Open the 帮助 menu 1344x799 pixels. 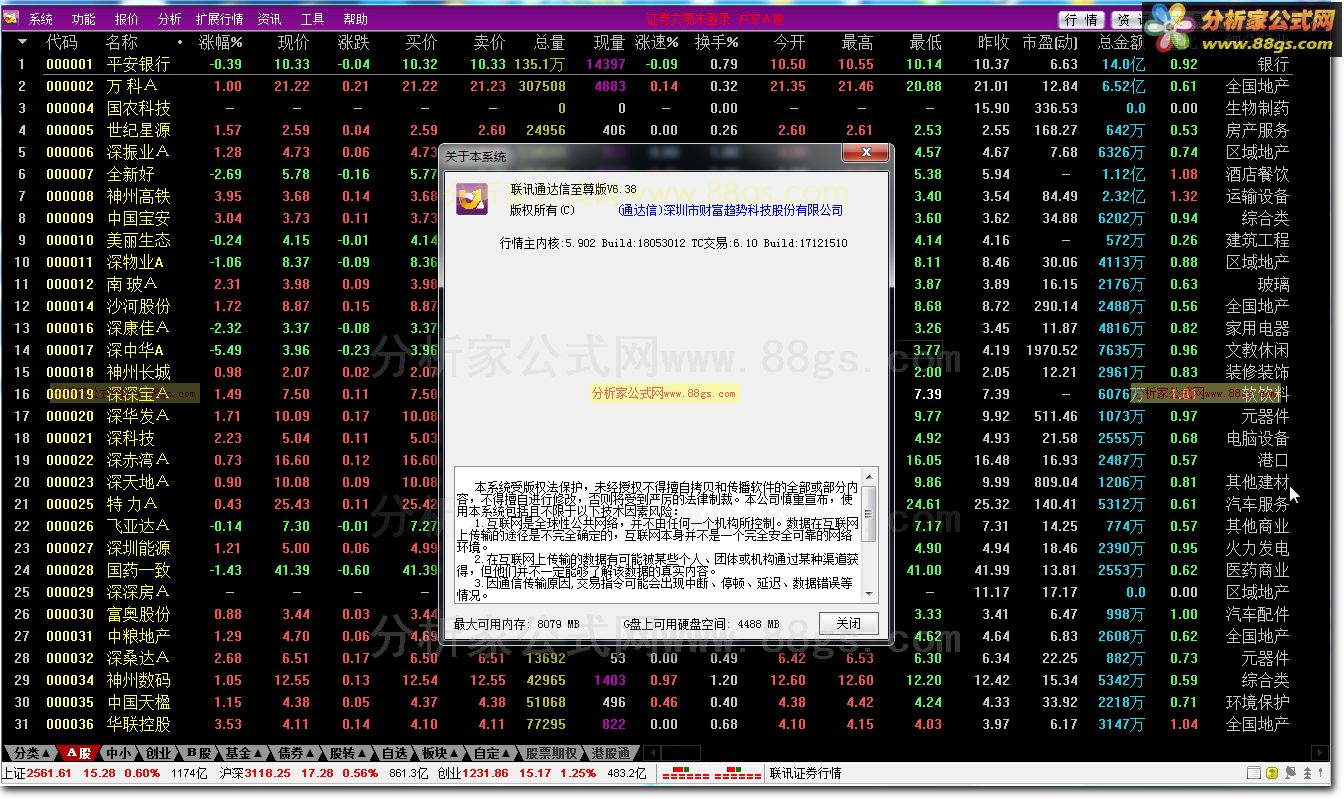(355, 19)
